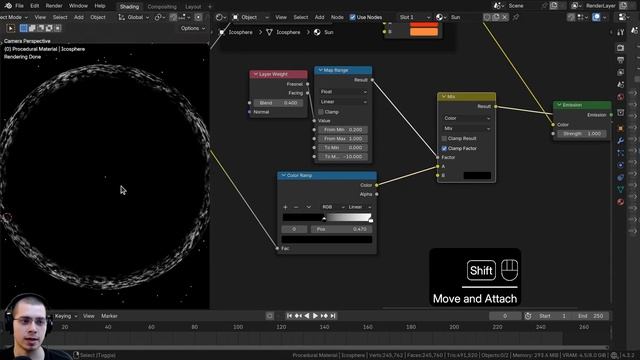Jump to timeline start
Screen dimensions: 640x360
[289, 316]
